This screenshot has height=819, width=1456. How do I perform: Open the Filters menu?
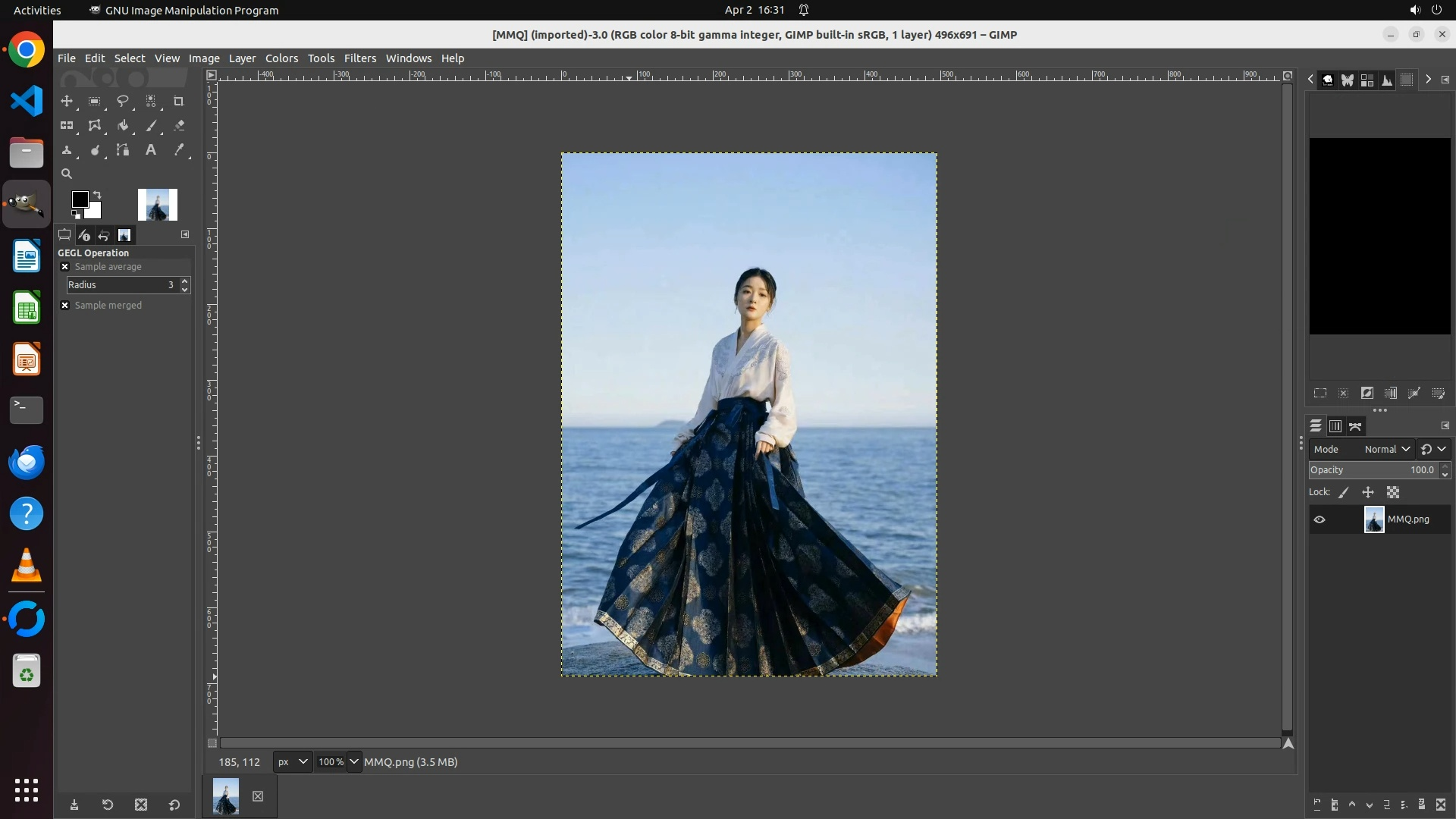tap(359, 58)
